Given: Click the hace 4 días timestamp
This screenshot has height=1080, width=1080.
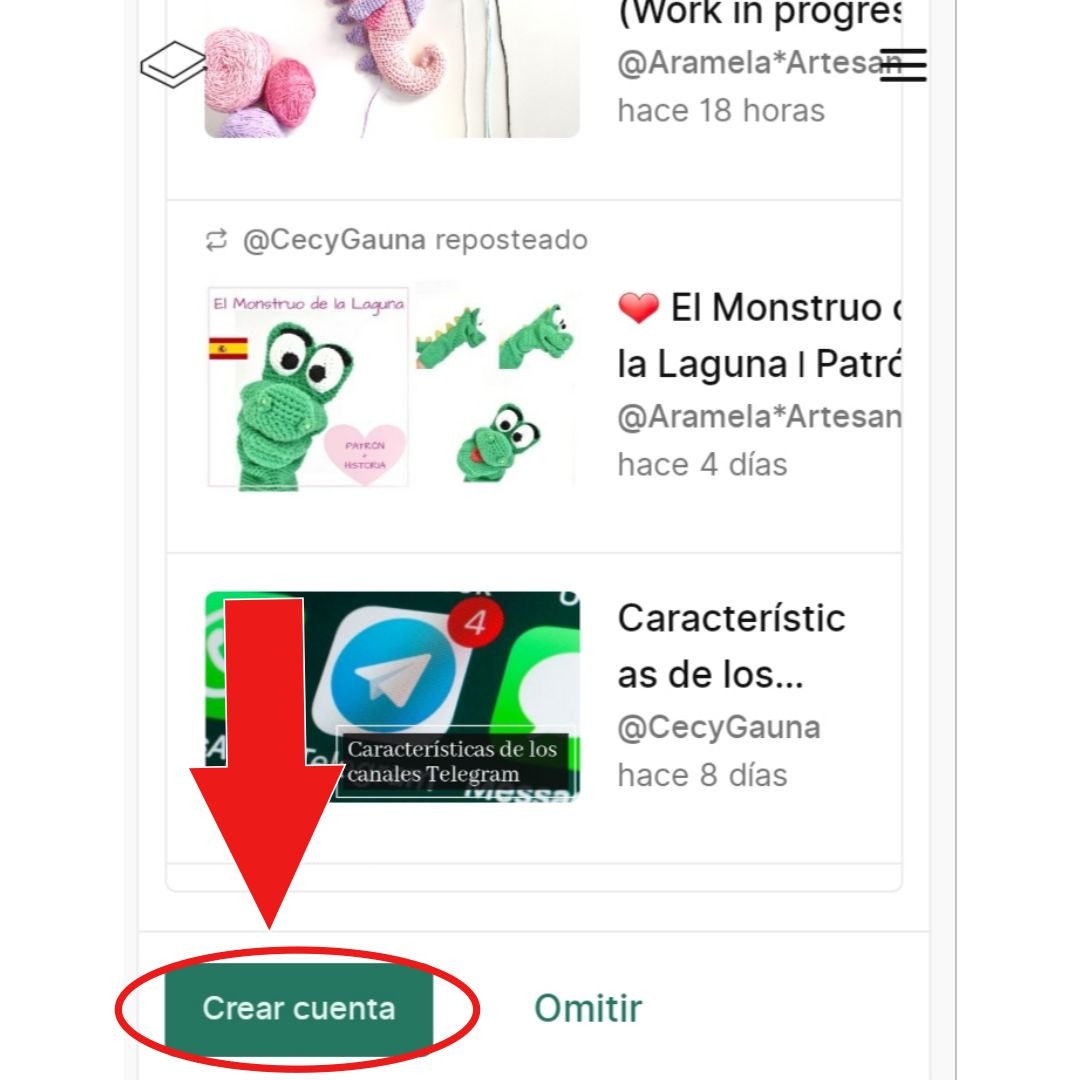Looking at the screenshot, I should coord(703,465).
